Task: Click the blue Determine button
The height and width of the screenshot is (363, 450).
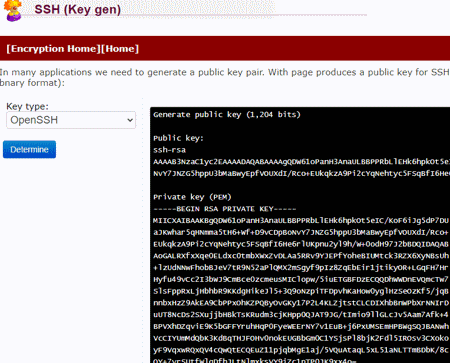Action: pyautogui.click(x=29, y=149)
